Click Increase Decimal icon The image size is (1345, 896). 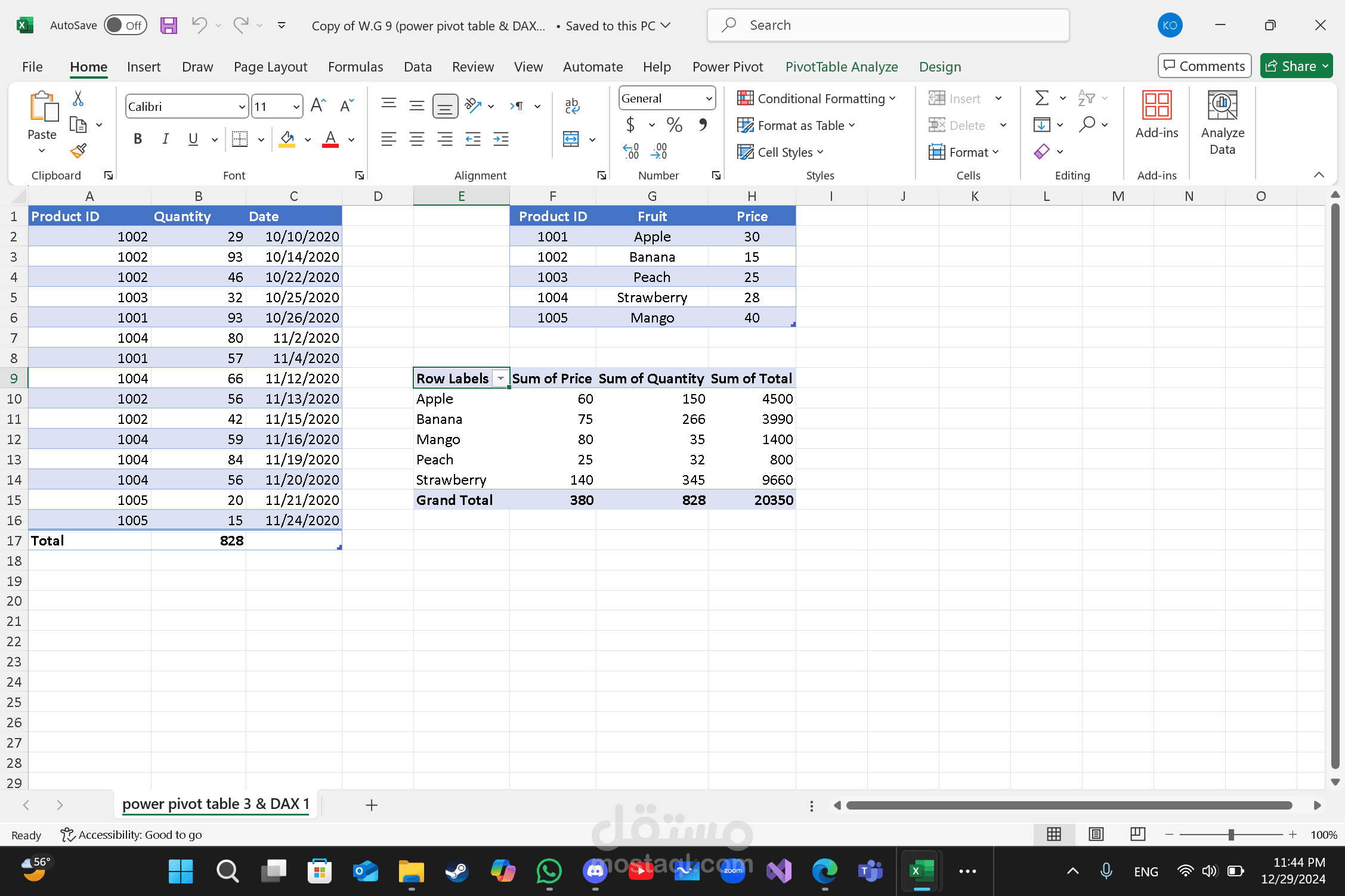point(630,151)
